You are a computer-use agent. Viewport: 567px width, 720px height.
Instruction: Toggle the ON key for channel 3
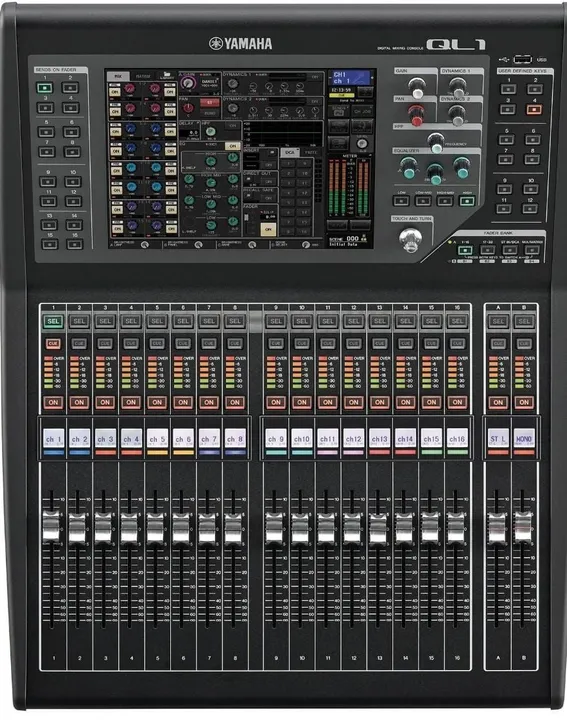click(x=105, y=402)
